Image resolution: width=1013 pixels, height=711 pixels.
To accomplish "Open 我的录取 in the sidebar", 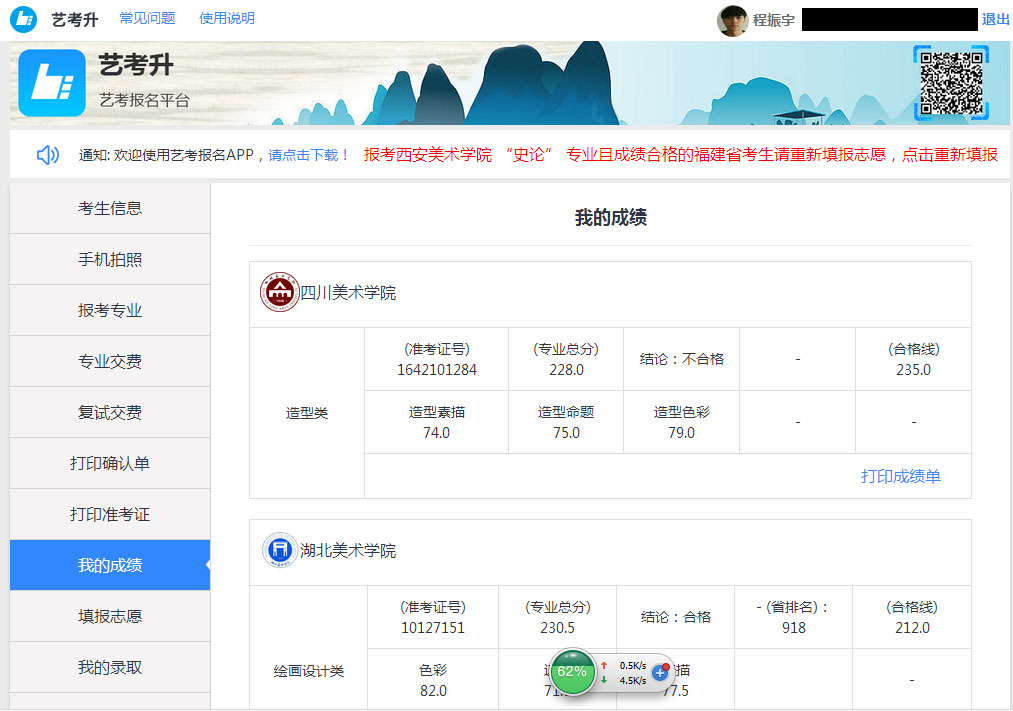I will point(110,667).
